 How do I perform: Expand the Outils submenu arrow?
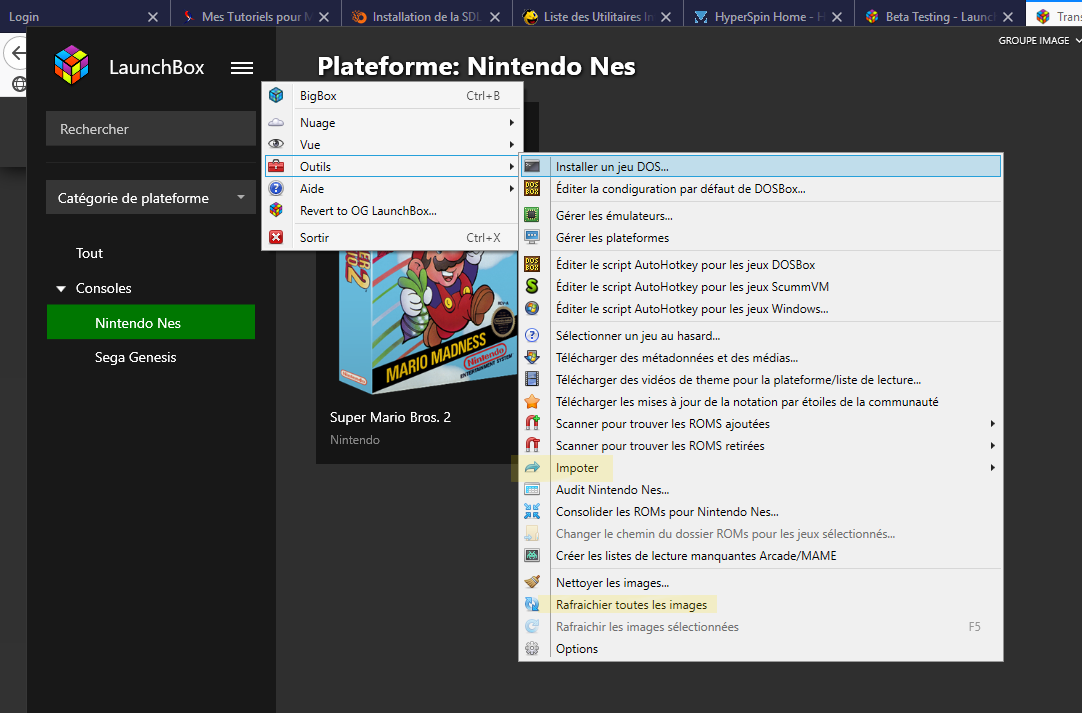[x=511, y=166]
